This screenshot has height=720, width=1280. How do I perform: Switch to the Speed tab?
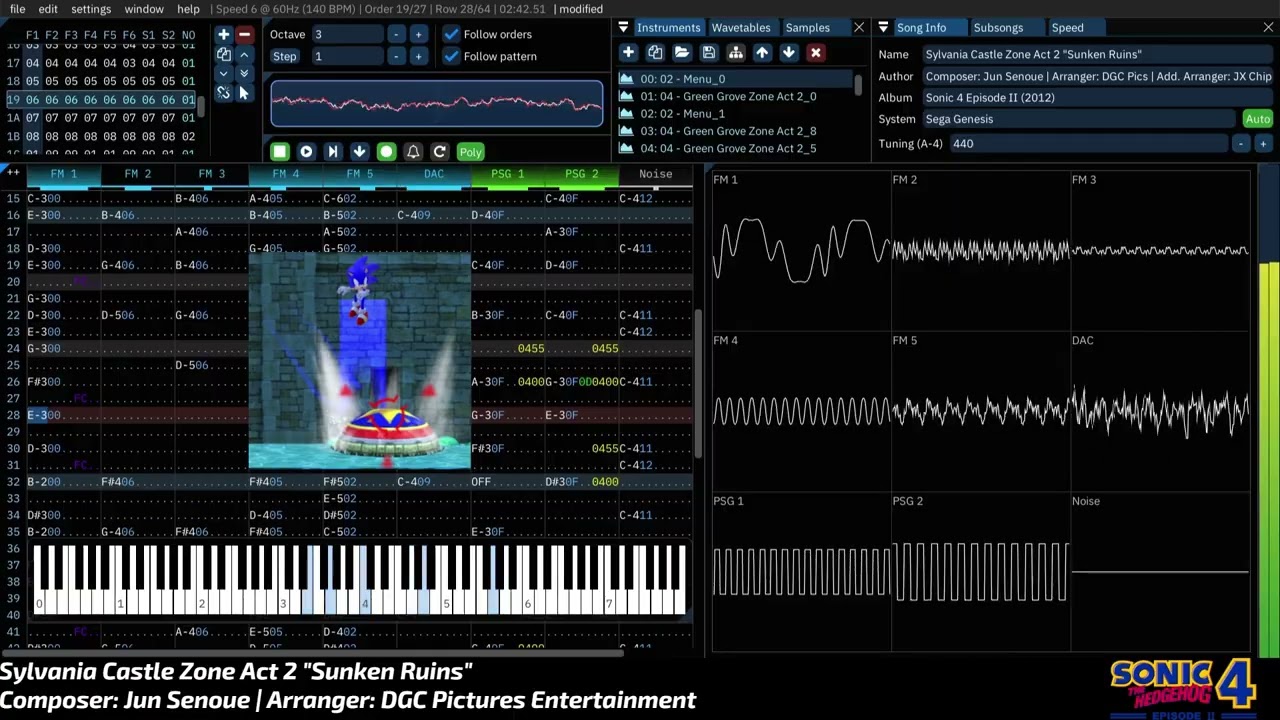pos(1067,27)
